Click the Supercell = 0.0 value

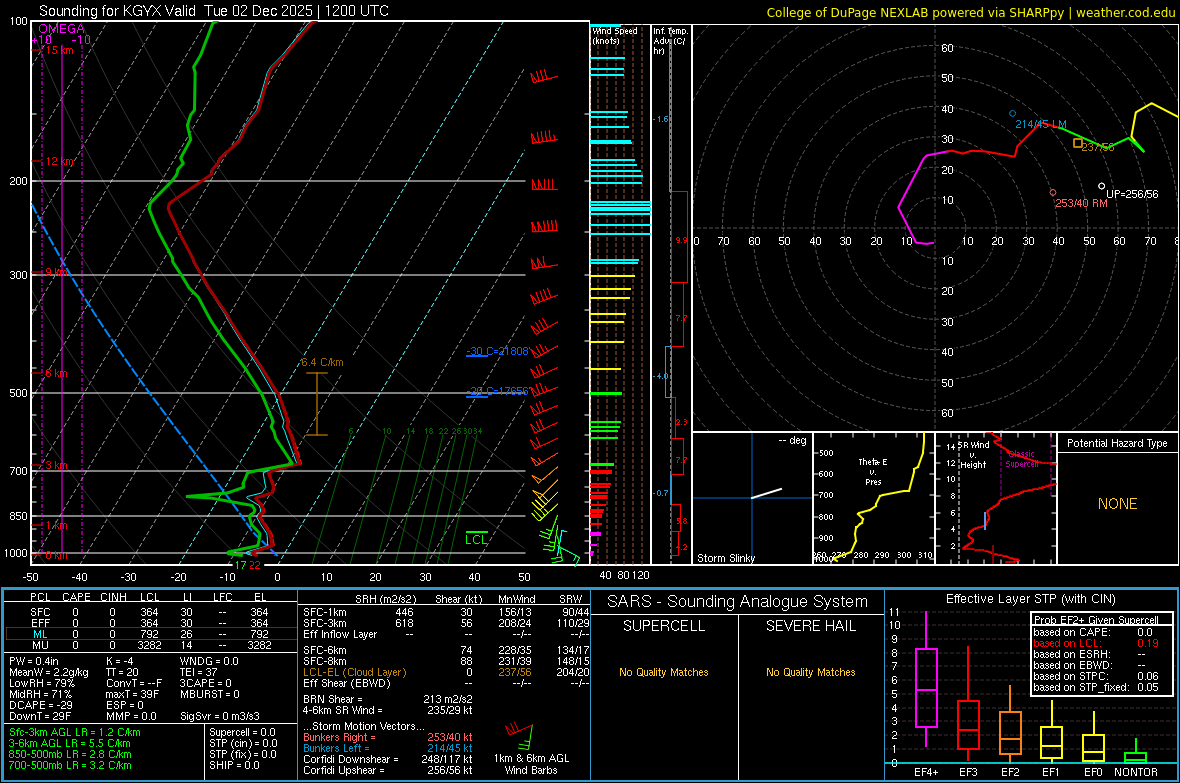coord(242,732)
